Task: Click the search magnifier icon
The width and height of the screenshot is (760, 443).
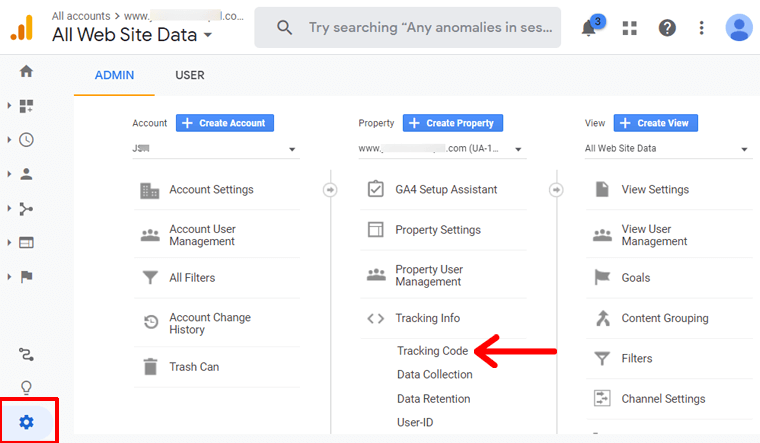Action: tap(285, 28)
